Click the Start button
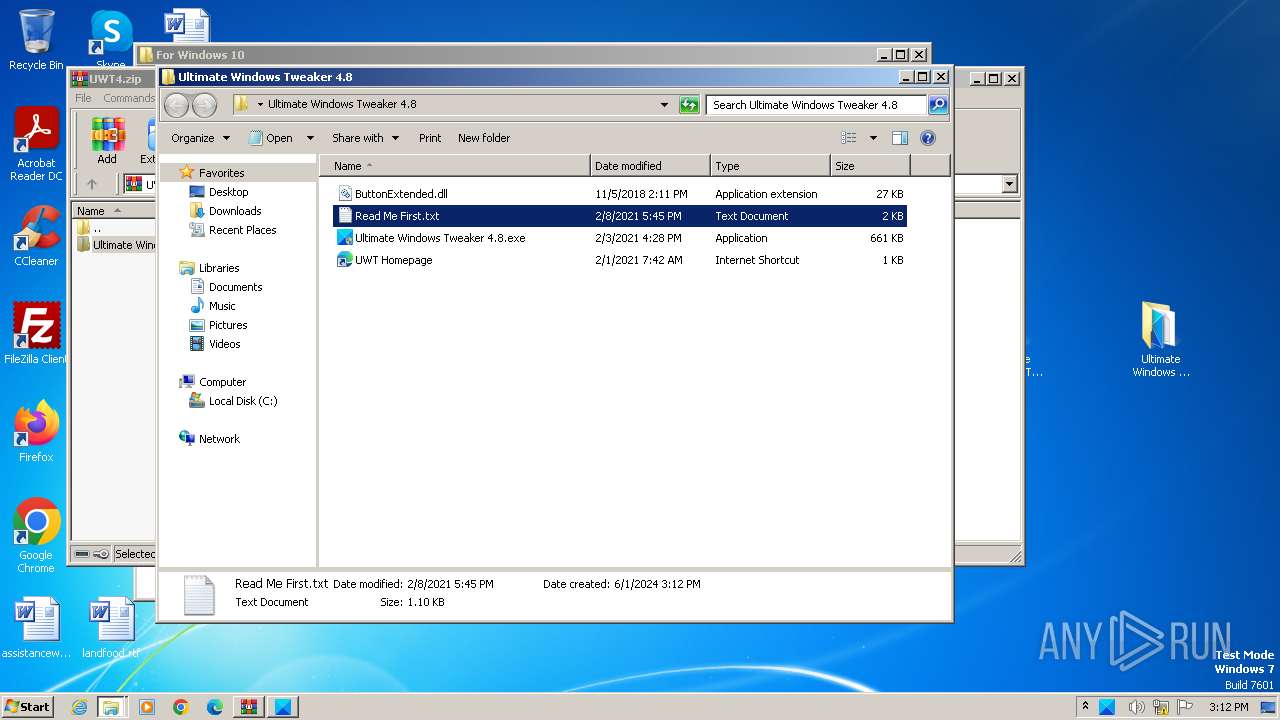The image size is (1280, 720). point(28,707)
